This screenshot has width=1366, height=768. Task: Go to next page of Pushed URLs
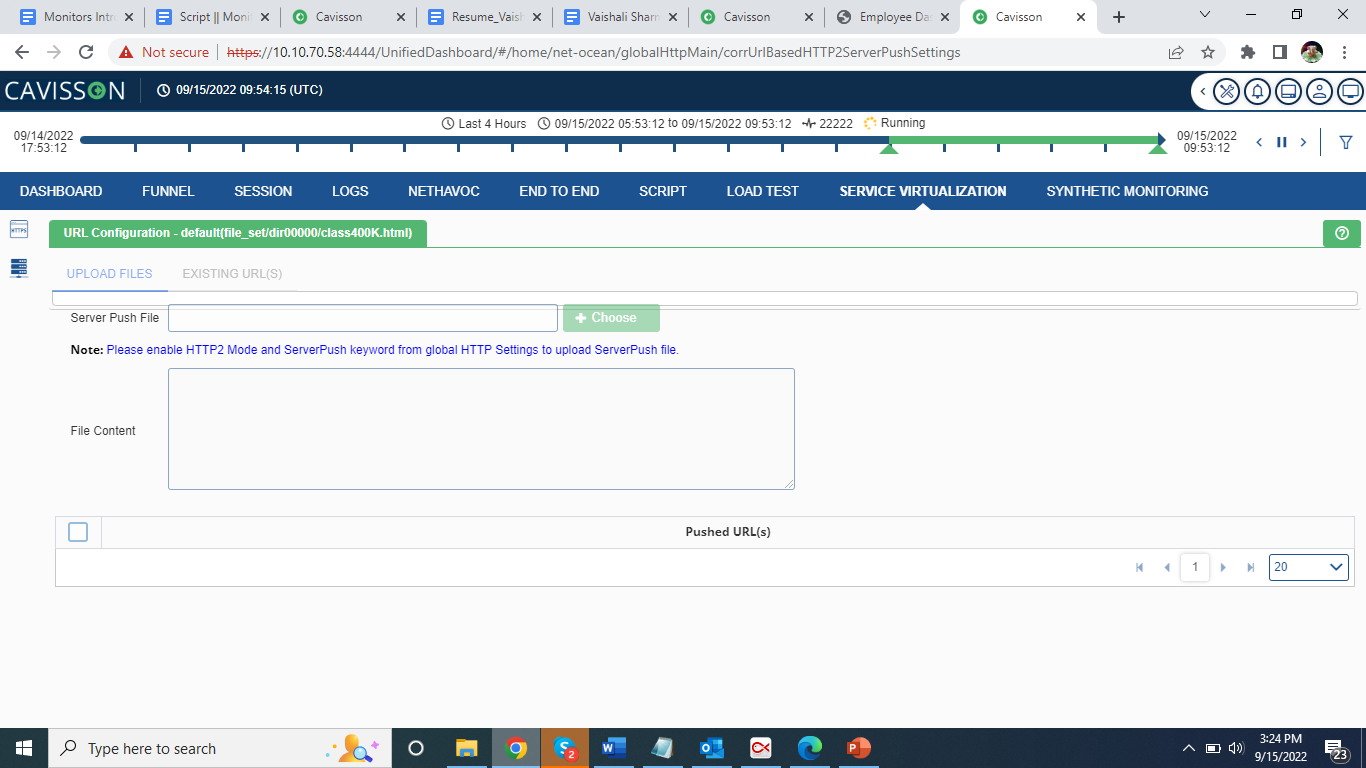pos(1223,567)
